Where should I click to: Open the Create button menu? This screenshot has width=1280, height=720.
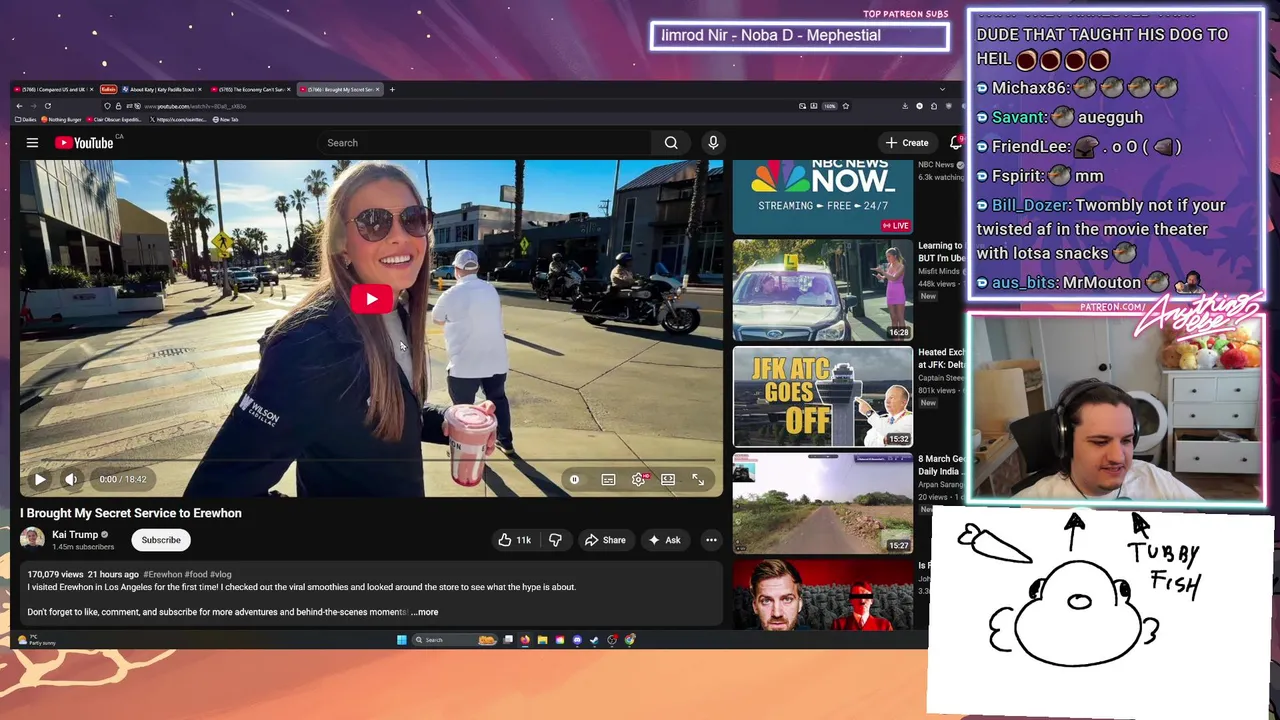click(907, 143)
